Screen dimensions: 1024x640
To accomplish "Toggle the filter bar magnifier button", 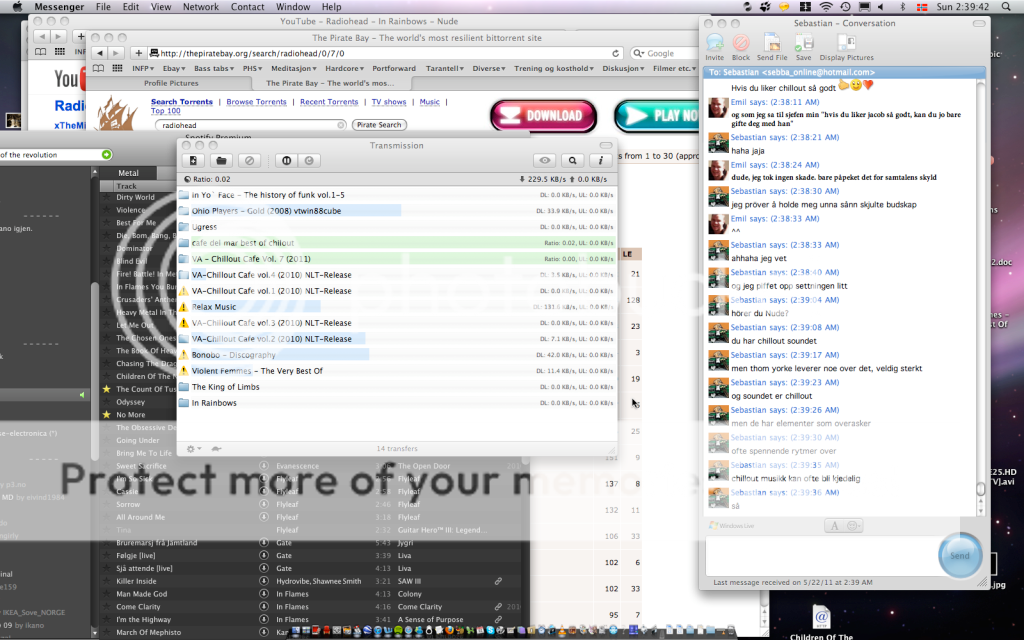I will coord(572,160).
